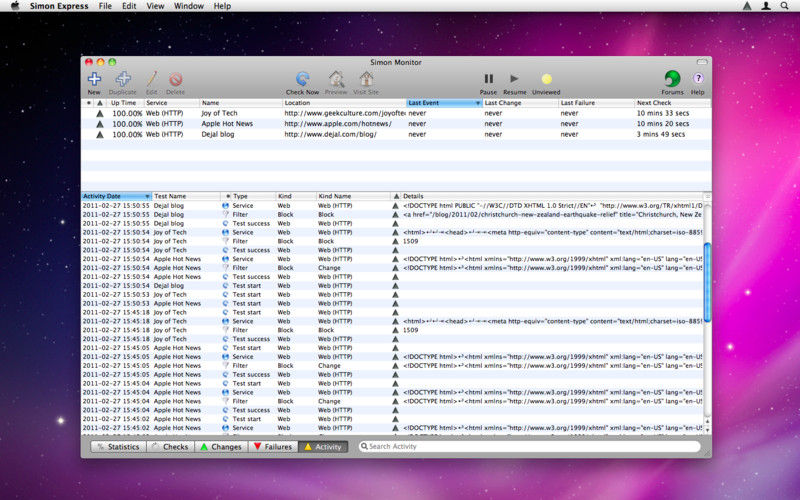This screenshot has width=800, height=500.
Task: Switch to the Checks tab
Action: 171,446
